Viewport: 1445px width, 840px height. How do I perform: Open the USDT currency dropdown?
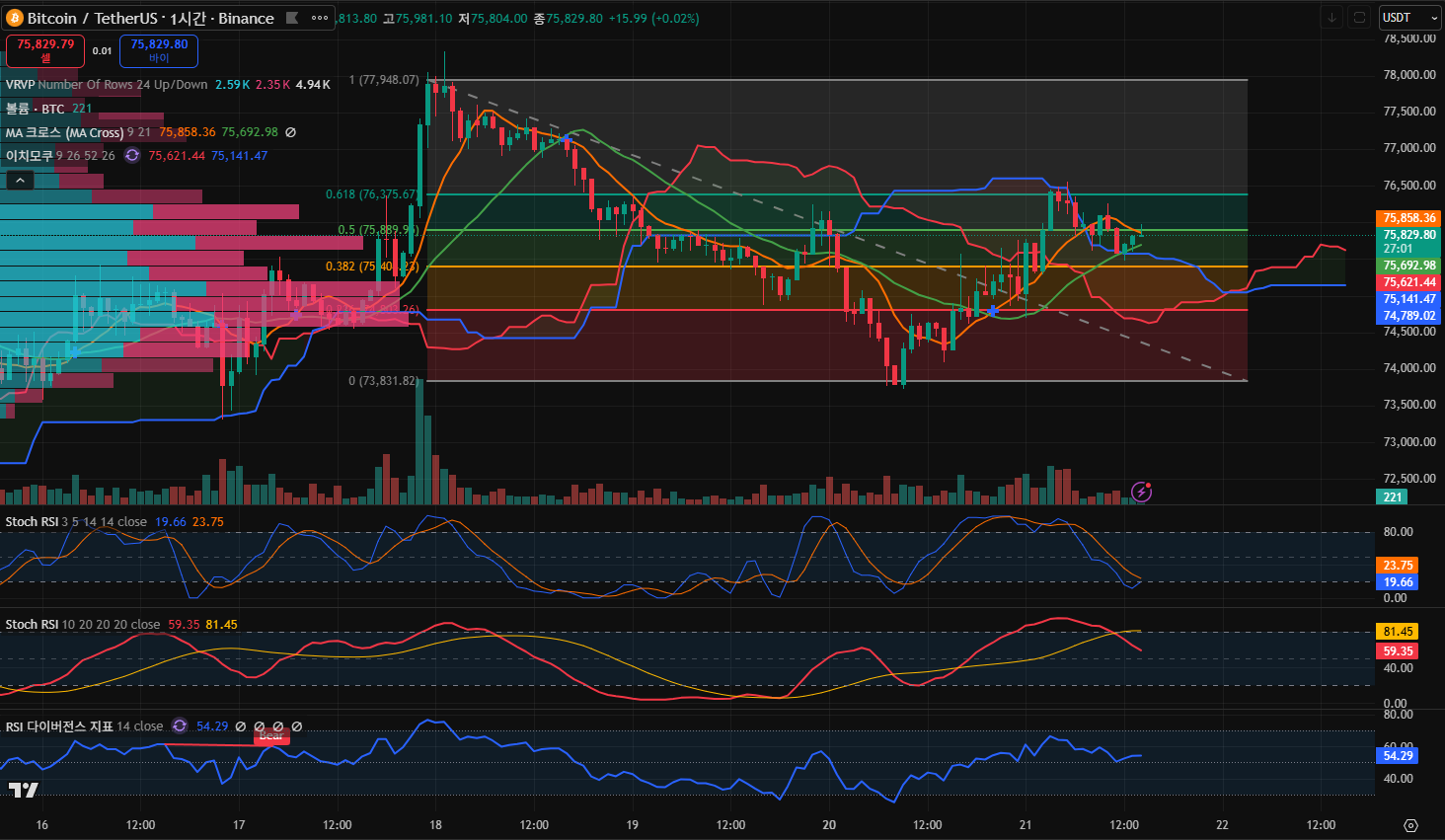[1409, 18]
